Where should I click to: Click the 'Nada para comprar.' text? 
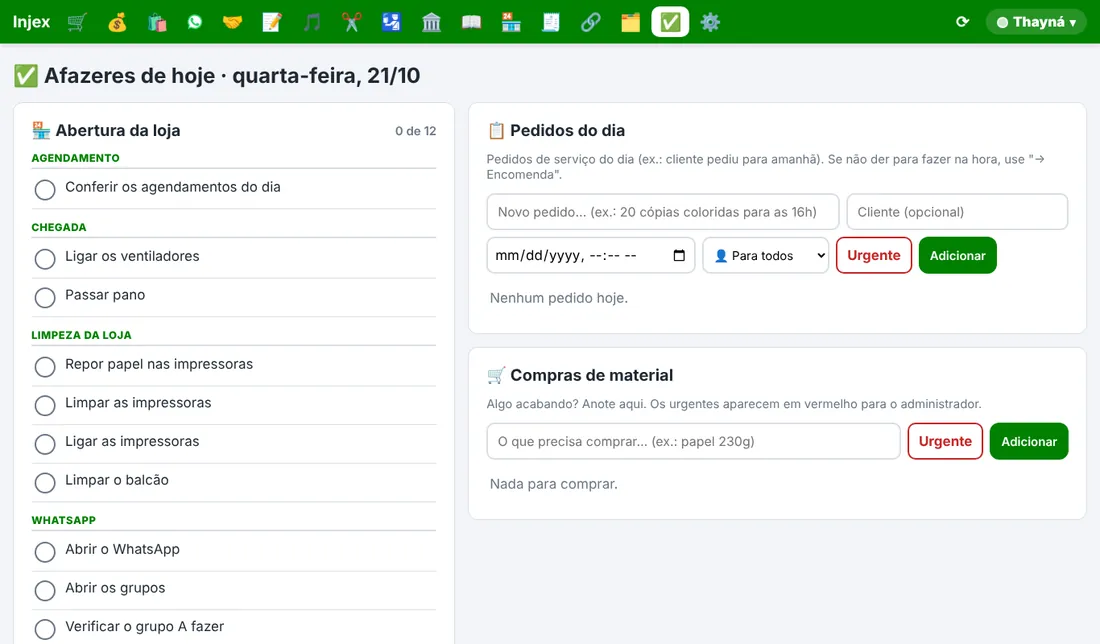(x=554, y=484)
